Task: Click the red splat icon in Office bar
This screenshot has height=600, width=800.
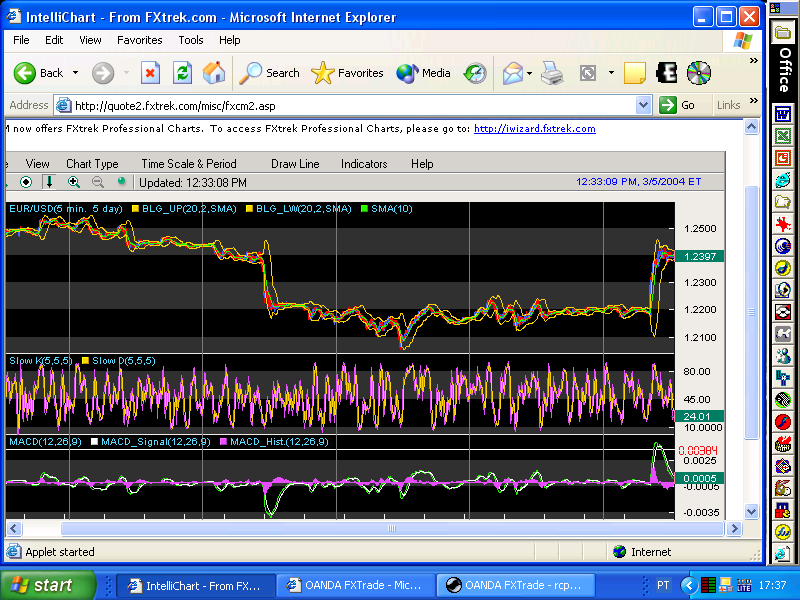Action: 783,223
